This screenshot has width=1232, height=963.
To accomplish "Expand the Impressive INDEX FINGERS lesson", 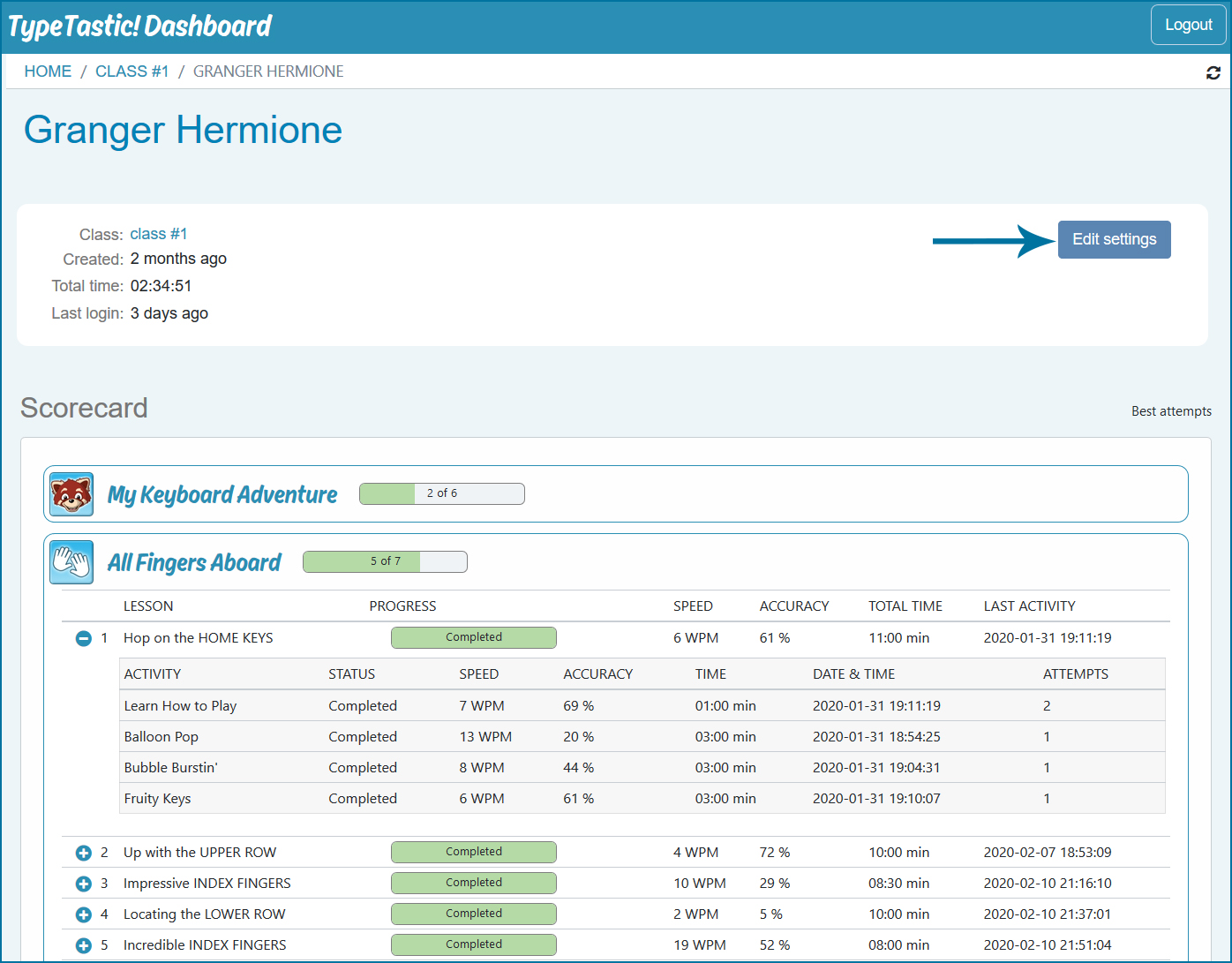I will [84, 884].
